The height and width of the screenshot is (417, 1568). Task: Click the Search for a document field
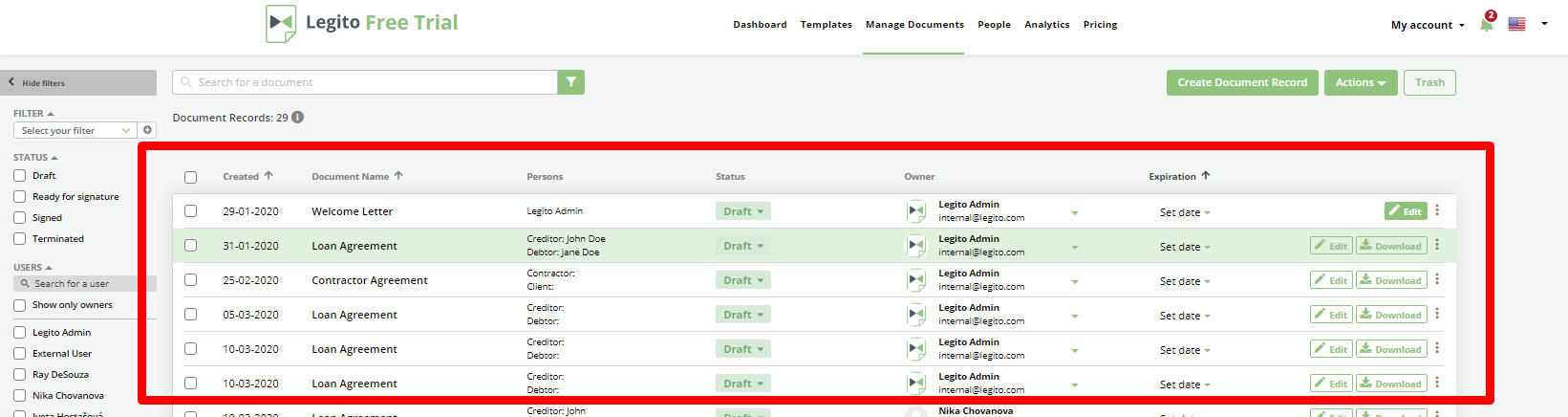pos(365,82)
